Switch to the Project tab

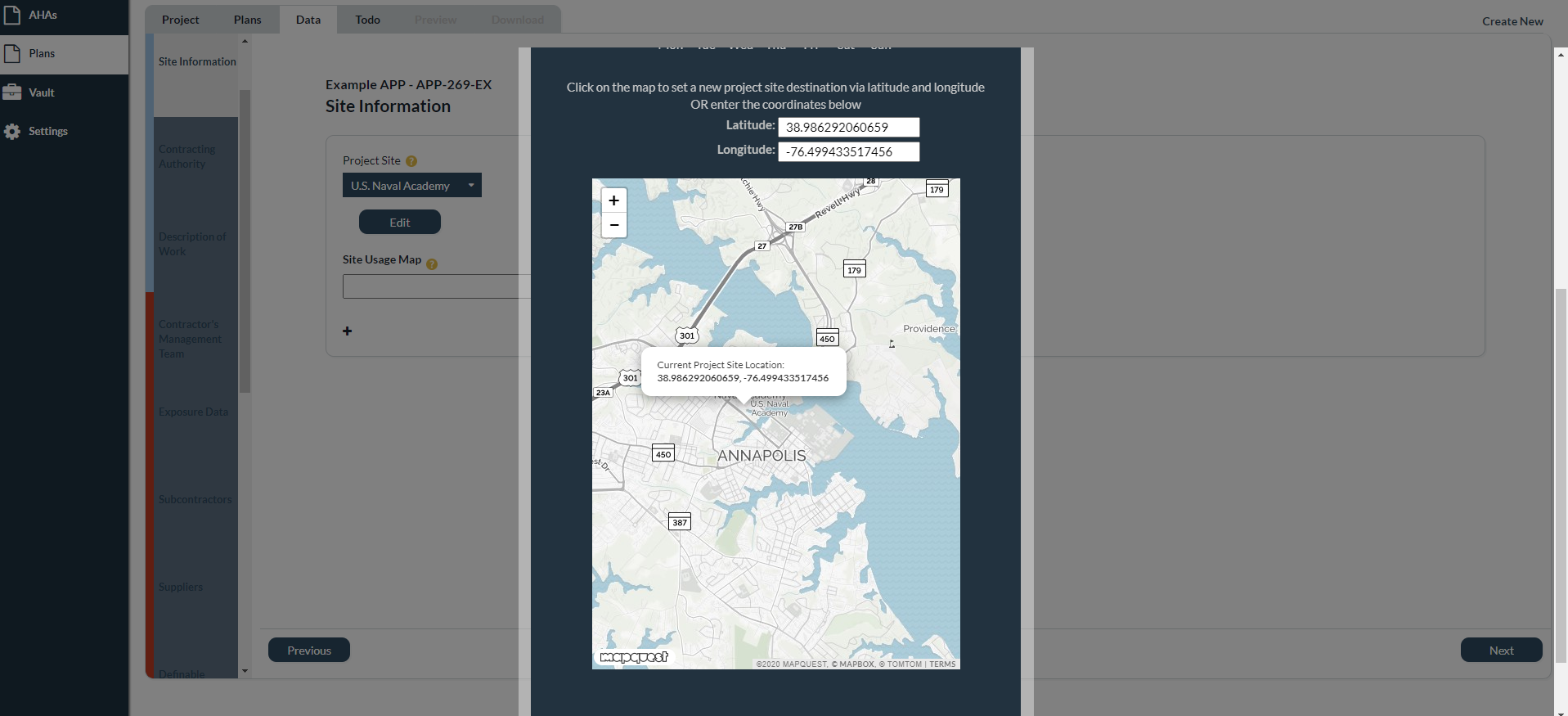(x=180, y=20)
